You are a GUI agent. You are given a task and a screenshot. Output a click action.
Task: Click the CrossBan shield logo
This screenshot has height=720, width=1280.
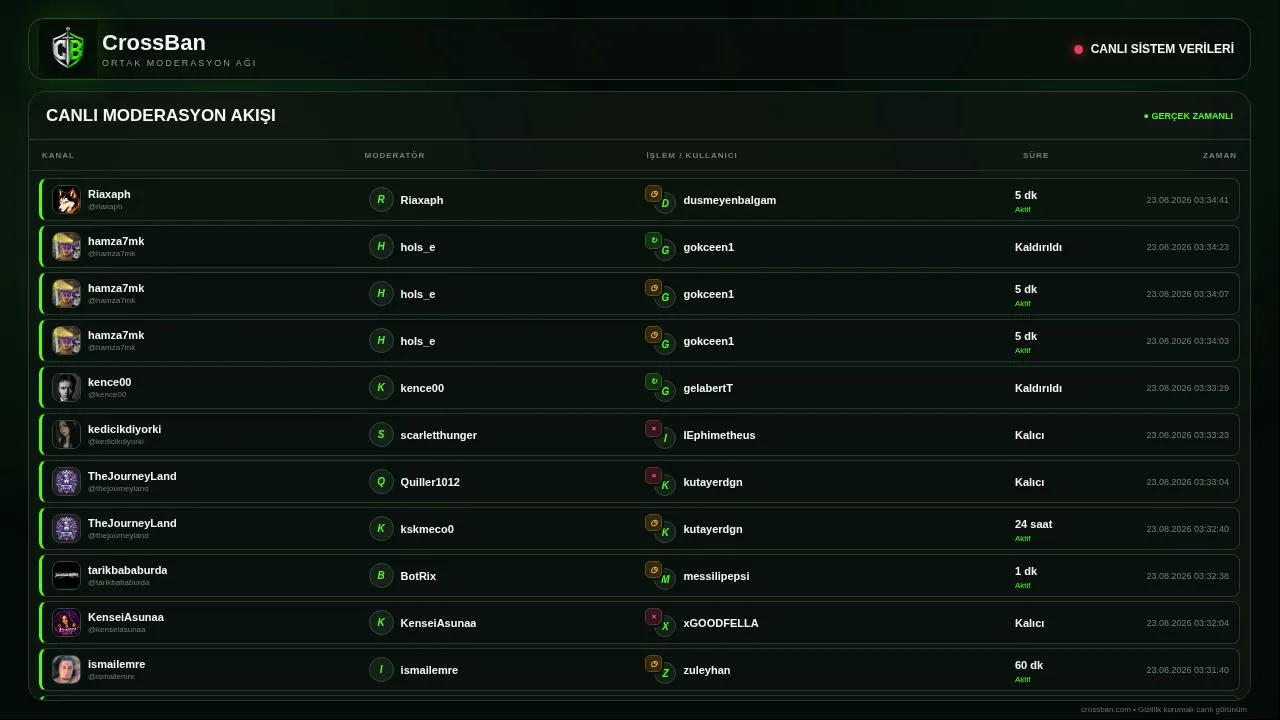68,49
